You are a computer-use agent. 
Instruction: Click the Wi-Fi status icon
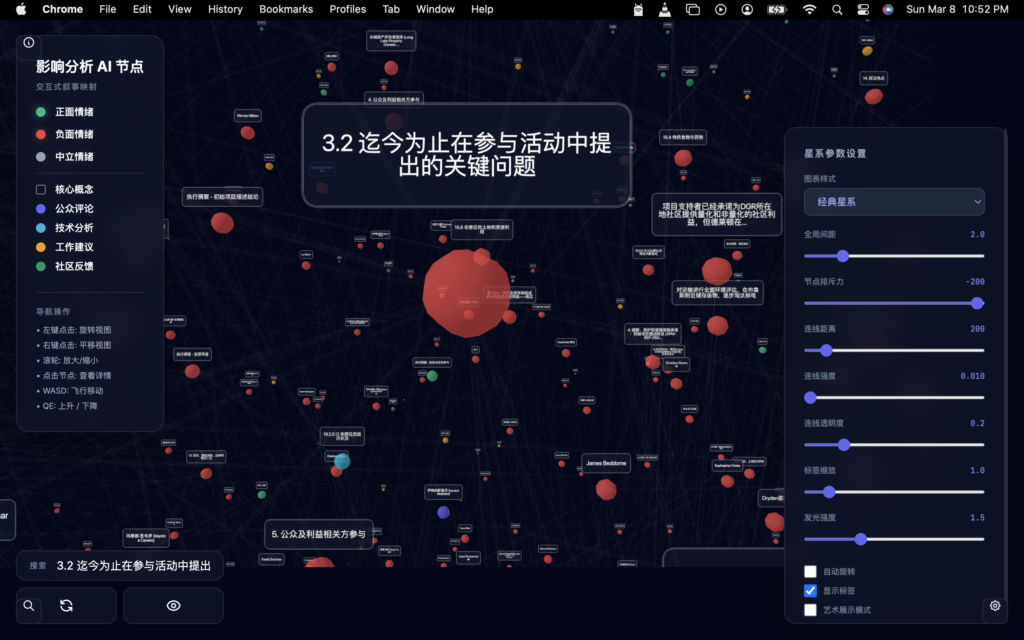[809, 9]
